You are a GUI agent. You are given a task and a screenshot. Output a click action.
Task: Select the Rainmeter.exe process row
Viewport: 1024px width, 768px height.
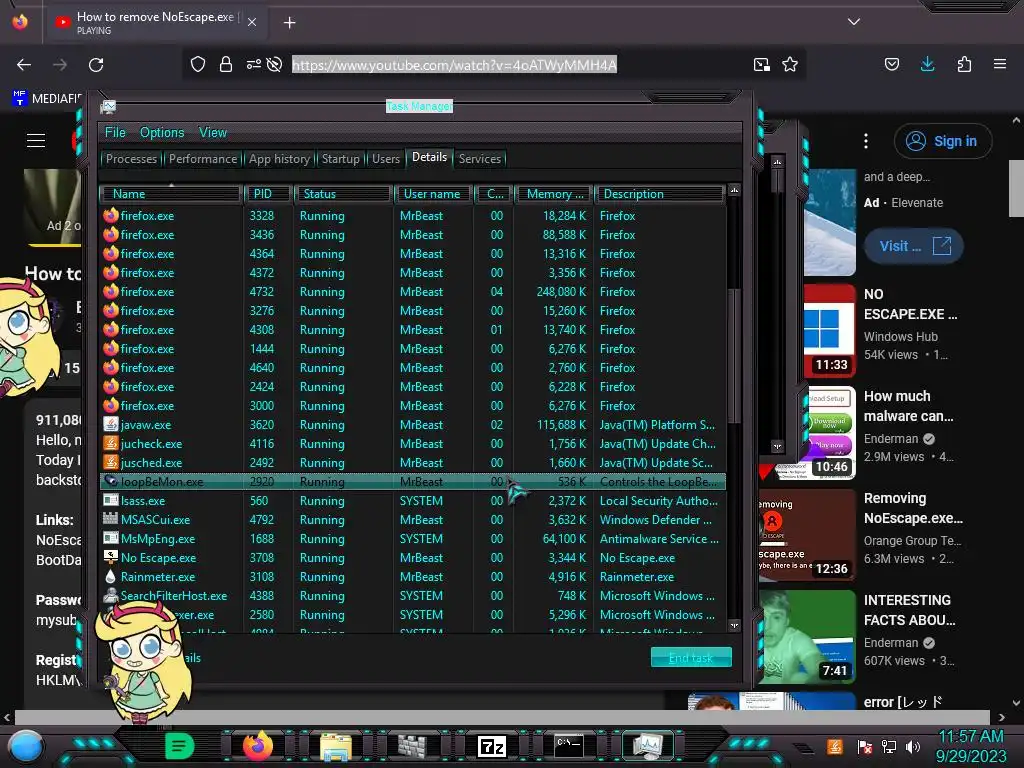pyautogui.click(x=413, y=577)
